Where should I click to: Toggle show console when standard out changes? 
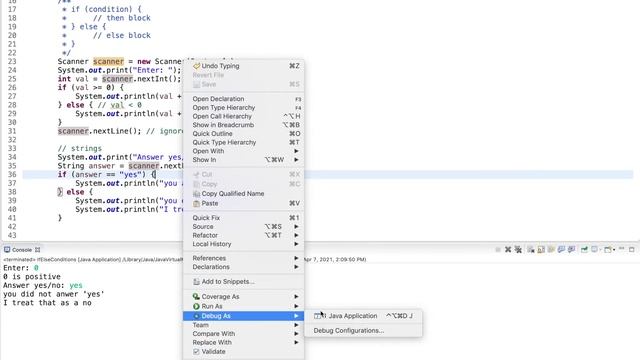point(561,249)
